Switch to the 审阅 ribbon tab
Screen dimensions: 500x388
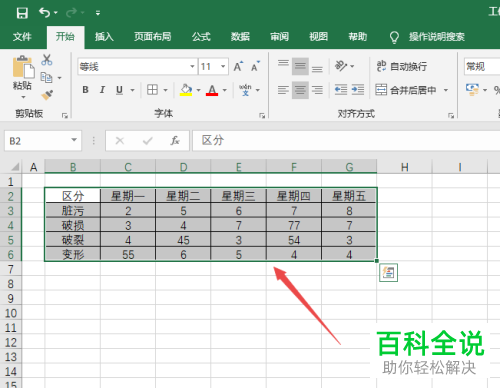279,36
